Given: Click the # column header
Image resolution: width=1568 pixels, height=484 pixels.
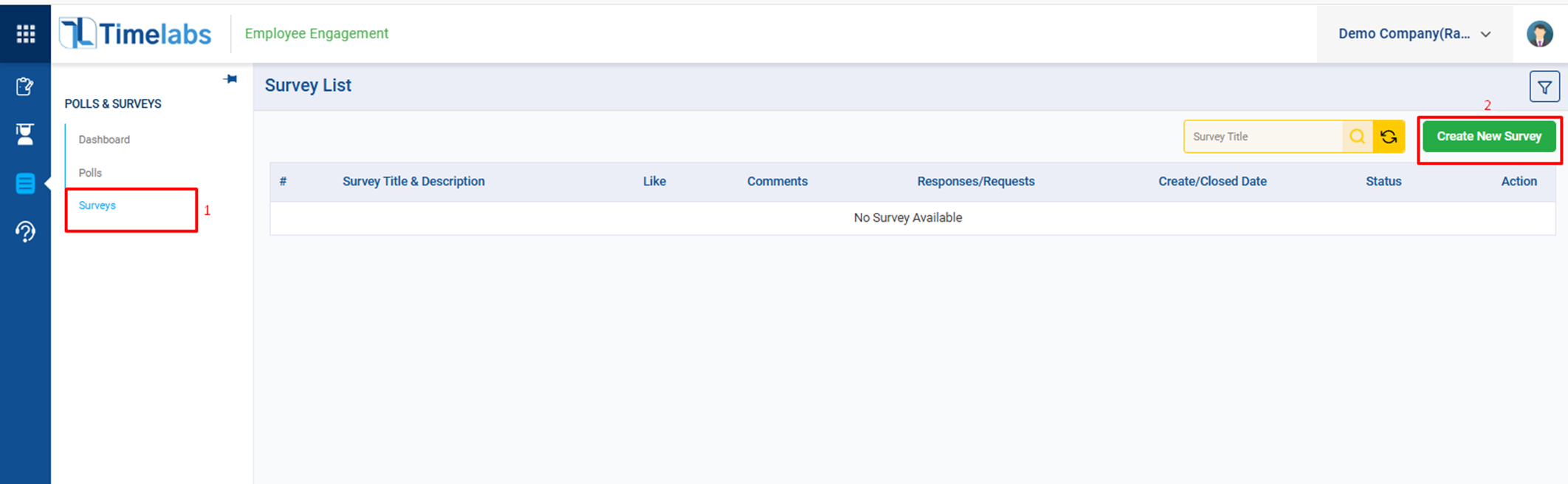Looking at the screenshot, I should [x=283, y=182].
